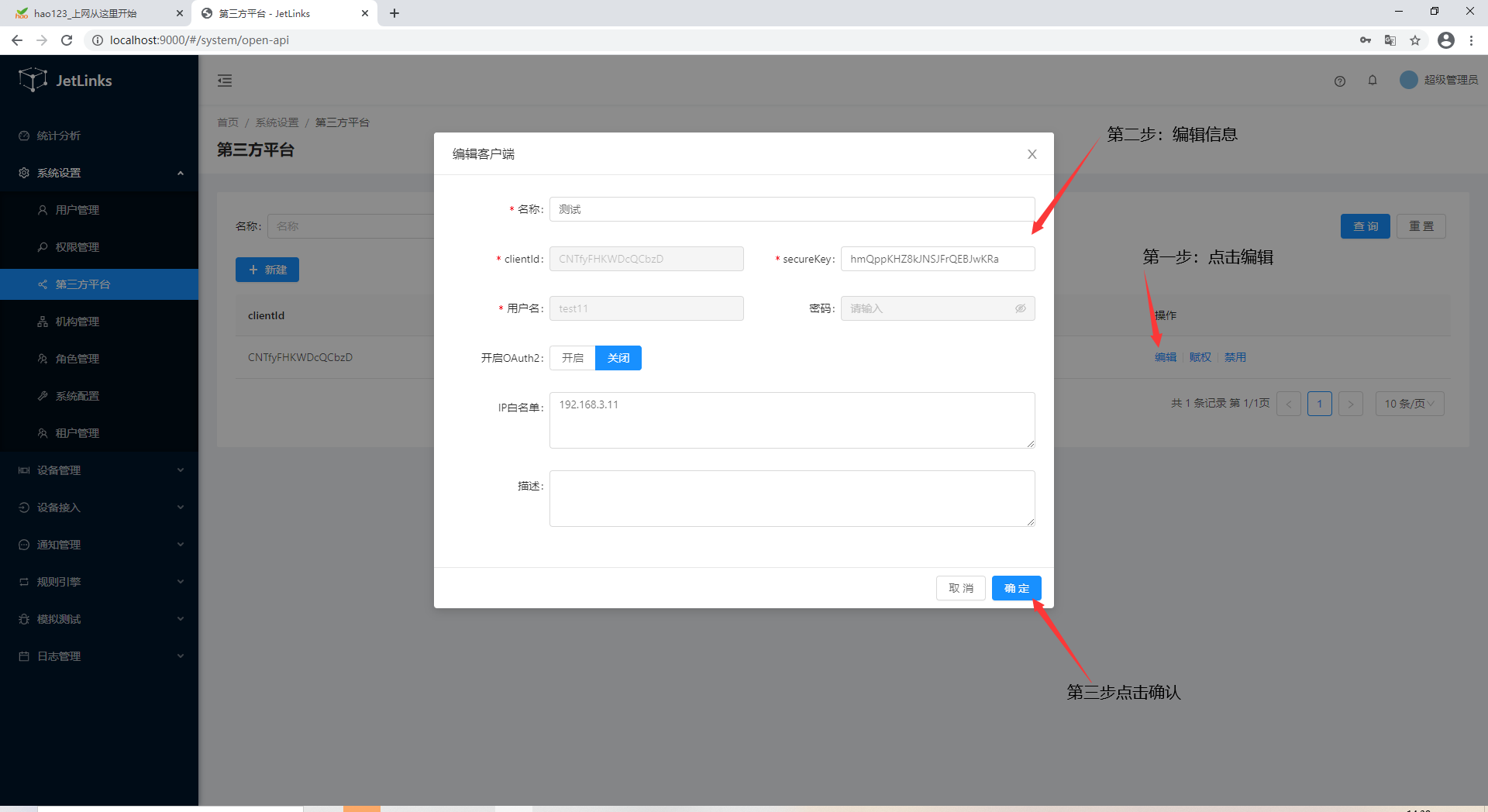
Task: Open the Chrome three-dot menu
Action: (1471, 40)
